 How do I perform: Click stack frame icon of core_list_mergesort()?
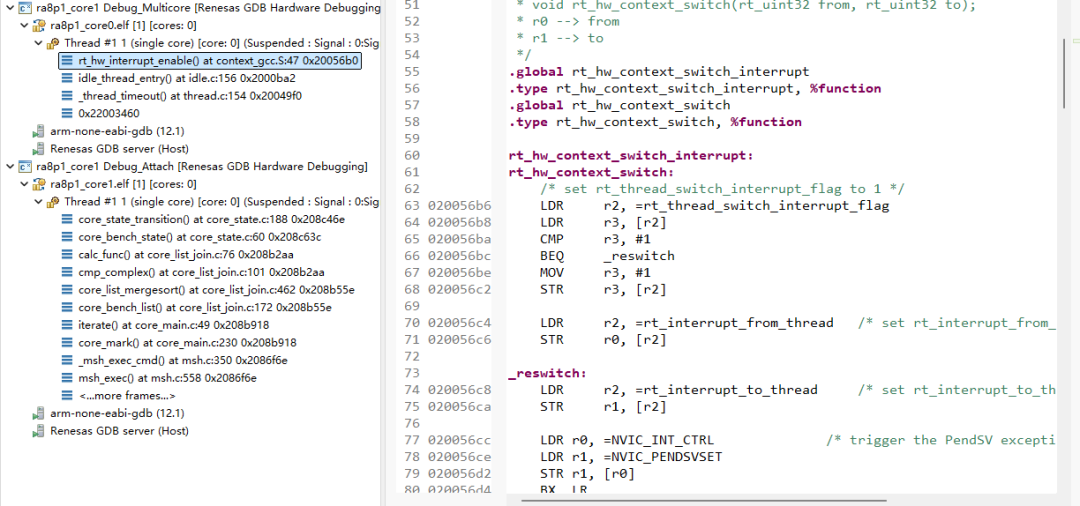click(x=67, y=290)
